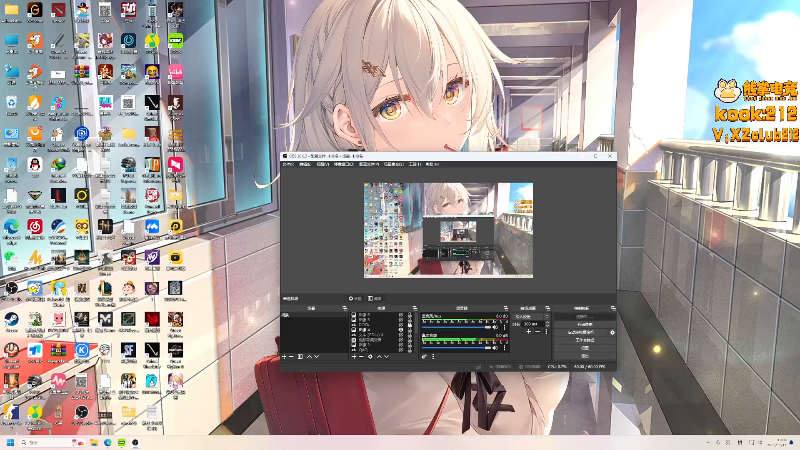Move source down arrow in Sources panel
Viewport: 800px width, 450px height.
(386, 357)
